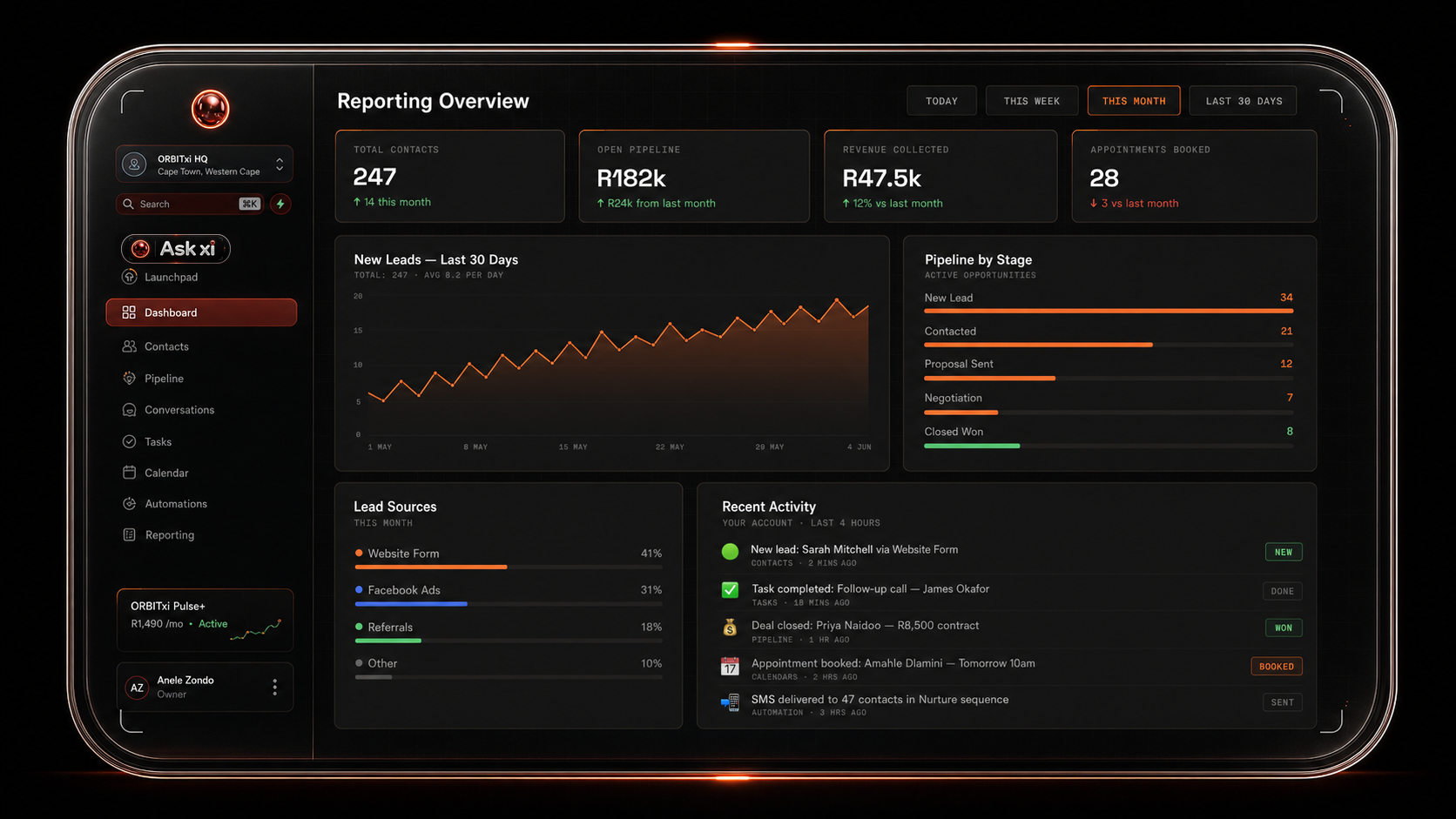Open the Total Contacts 247 card
Screen dimensions: 1456x819
(450, 176)
